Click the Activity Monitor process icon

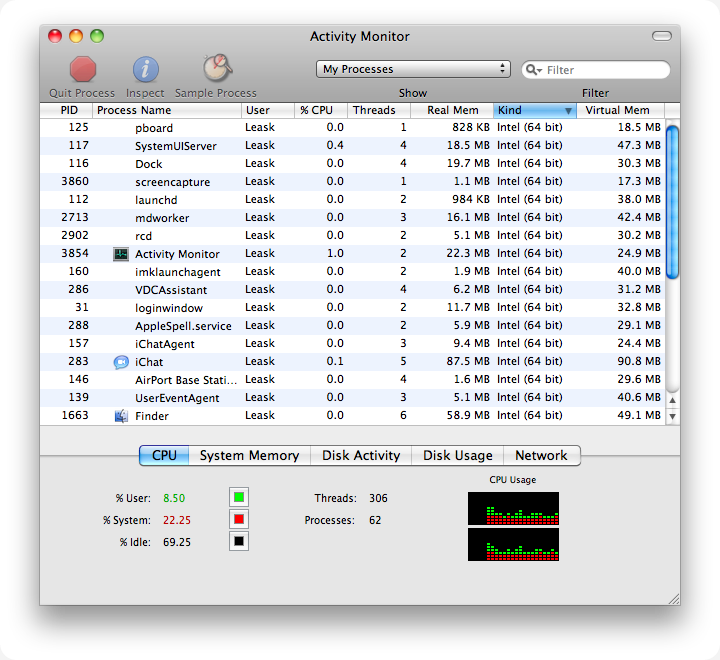[x=121, y=254]
